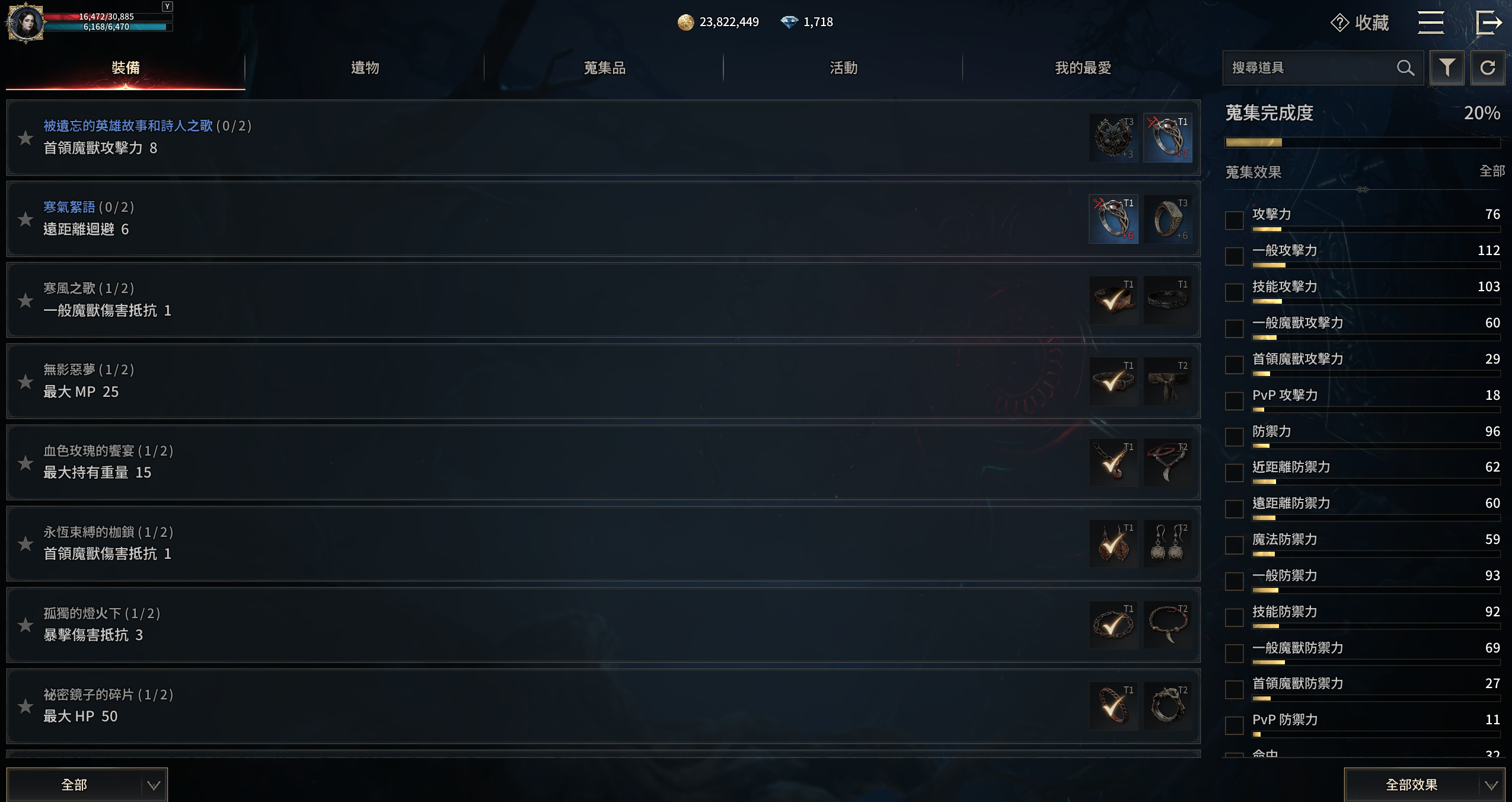Open the 全部 dropdown at bottom left
This screenshot has height=802, width=1512.
click(87, 785)
